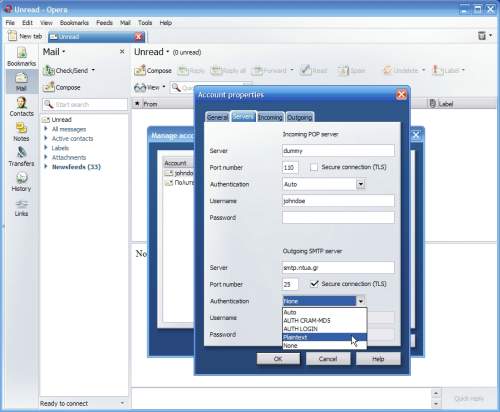Open the incoming Authentication dropdown arrow
This screenshot has width=500, height=412.
pyautogui.click(x=360, y=184)
